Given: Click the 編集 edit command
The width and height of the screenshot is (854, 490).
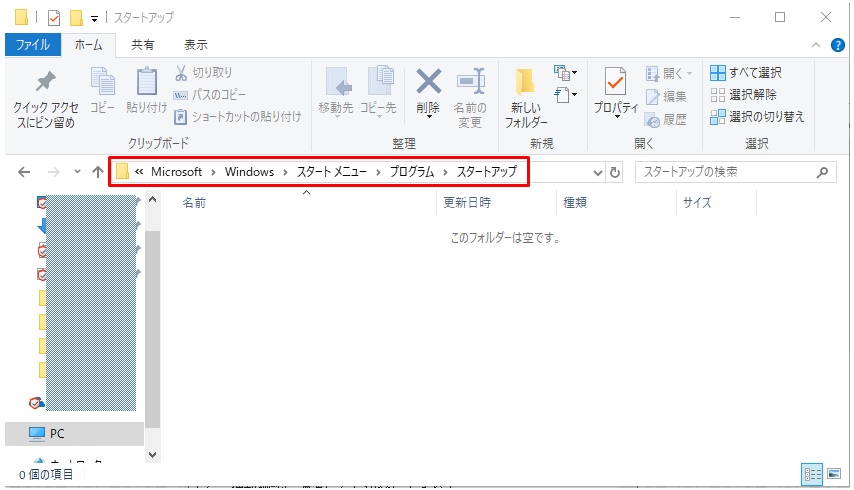Looking at the screenshot, I should (x=666, y=96).
